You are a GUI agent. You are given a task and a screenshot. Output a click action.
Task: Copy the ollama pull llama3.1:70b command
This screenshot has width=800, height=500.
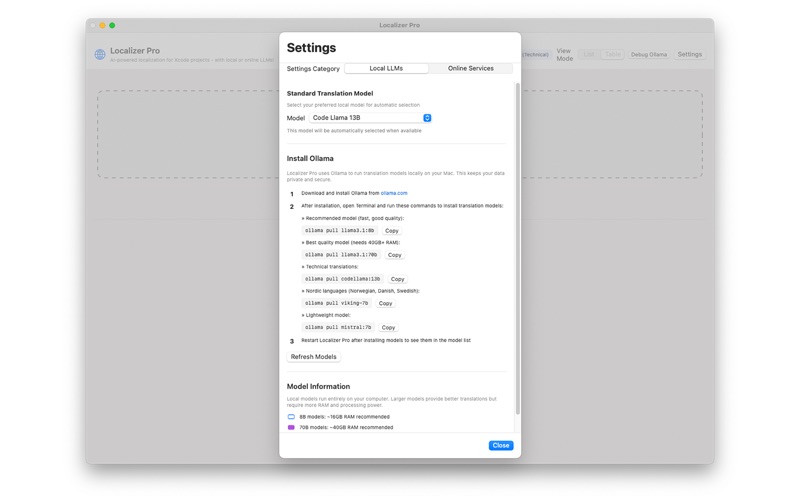pyautogui.click(x=394, y=255)
